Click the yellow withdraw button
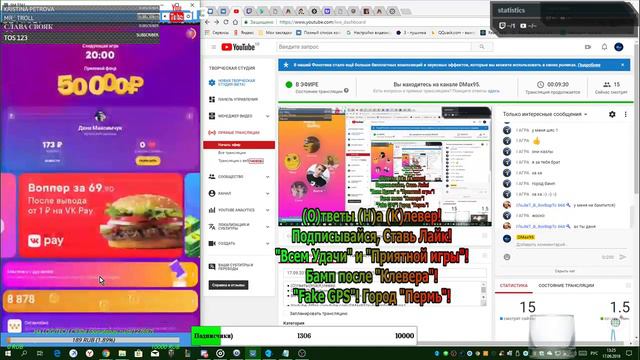640x360 pixels. point(148,161)
